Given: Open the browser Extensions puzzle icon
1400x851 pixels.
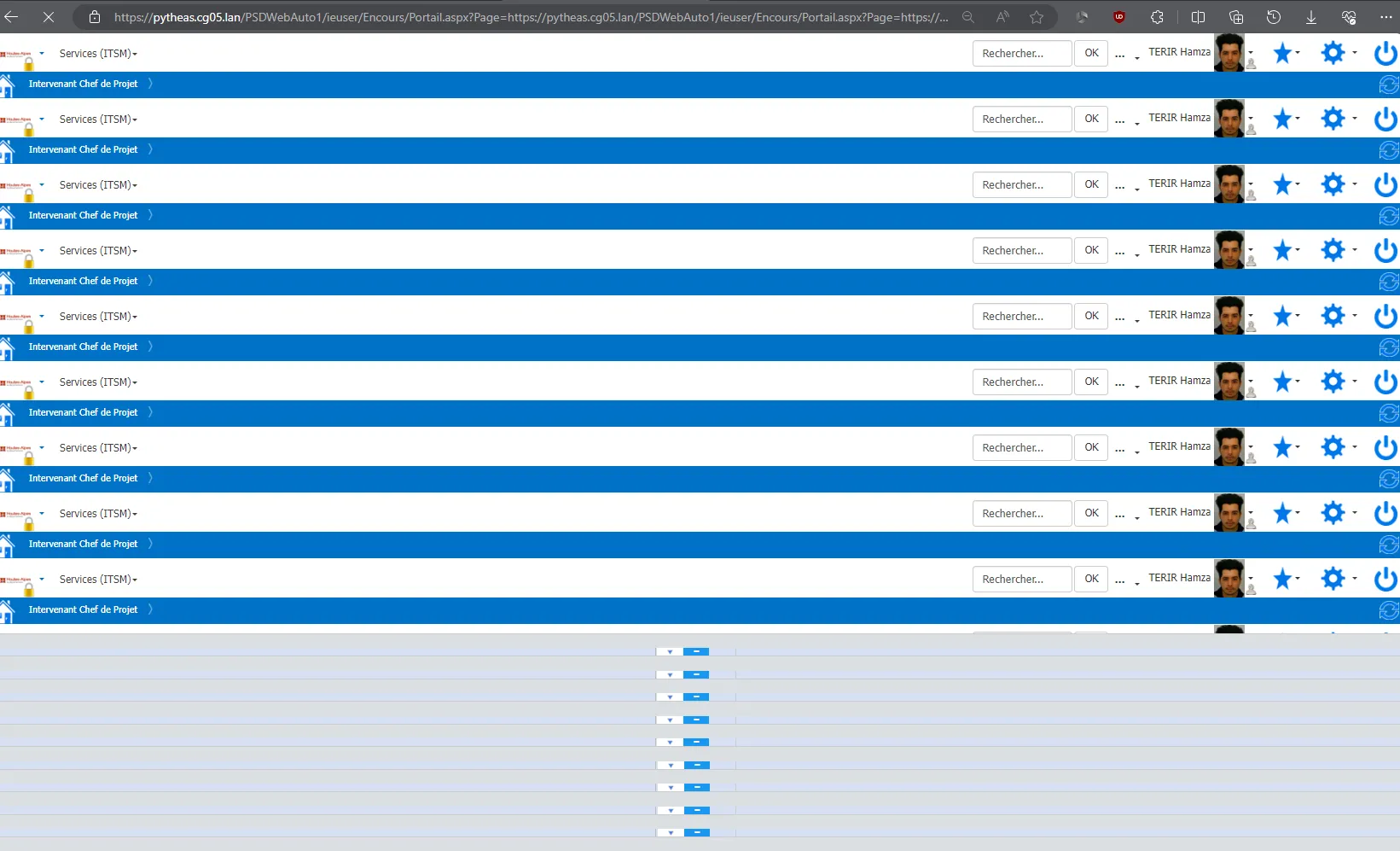Looking at the screenshot, I should [1157, 17].
